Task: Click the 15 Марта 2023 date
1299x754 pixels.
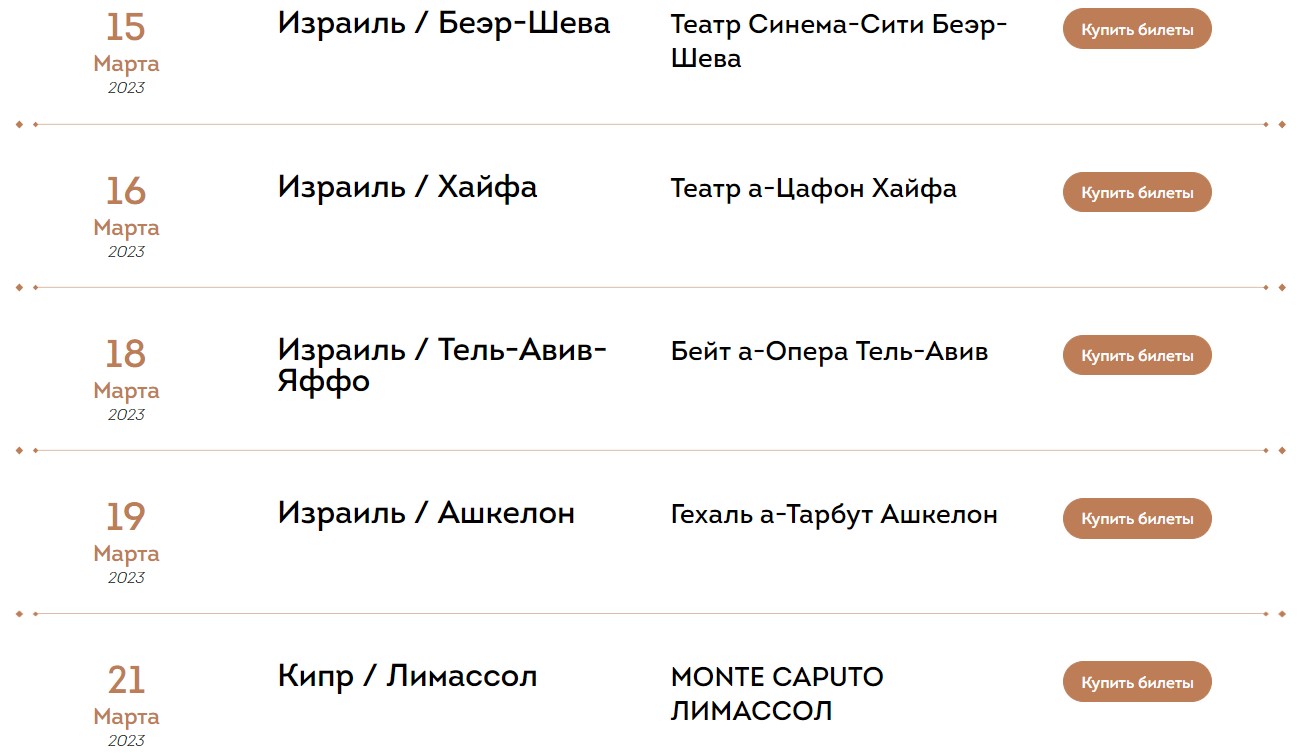Action: coord(126,52)
